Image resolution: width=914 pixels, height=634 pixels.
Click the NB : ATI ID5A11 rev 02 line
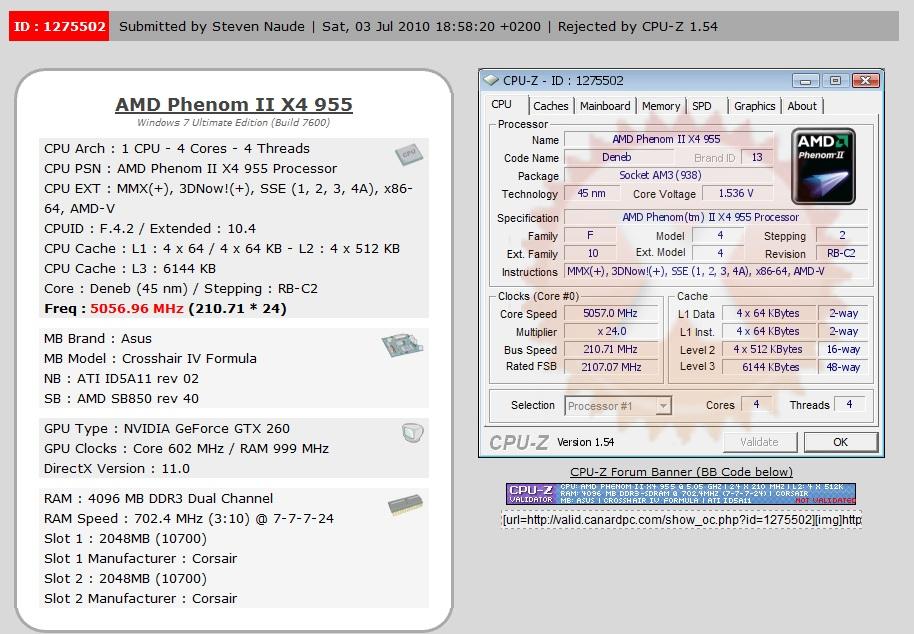[121, 379]
